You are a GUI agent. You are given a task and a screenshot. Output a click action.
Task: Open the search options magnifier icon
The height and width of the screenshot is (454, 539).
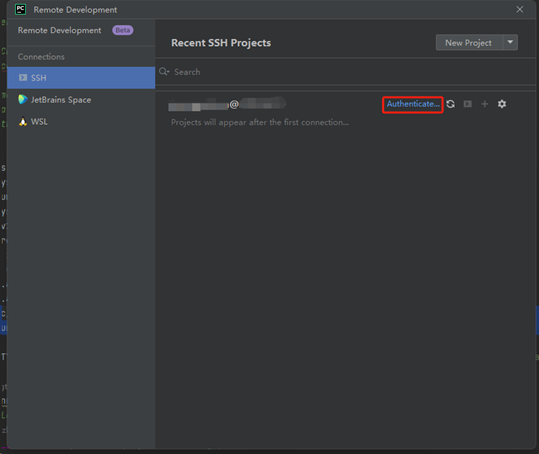tap(164, 71)
